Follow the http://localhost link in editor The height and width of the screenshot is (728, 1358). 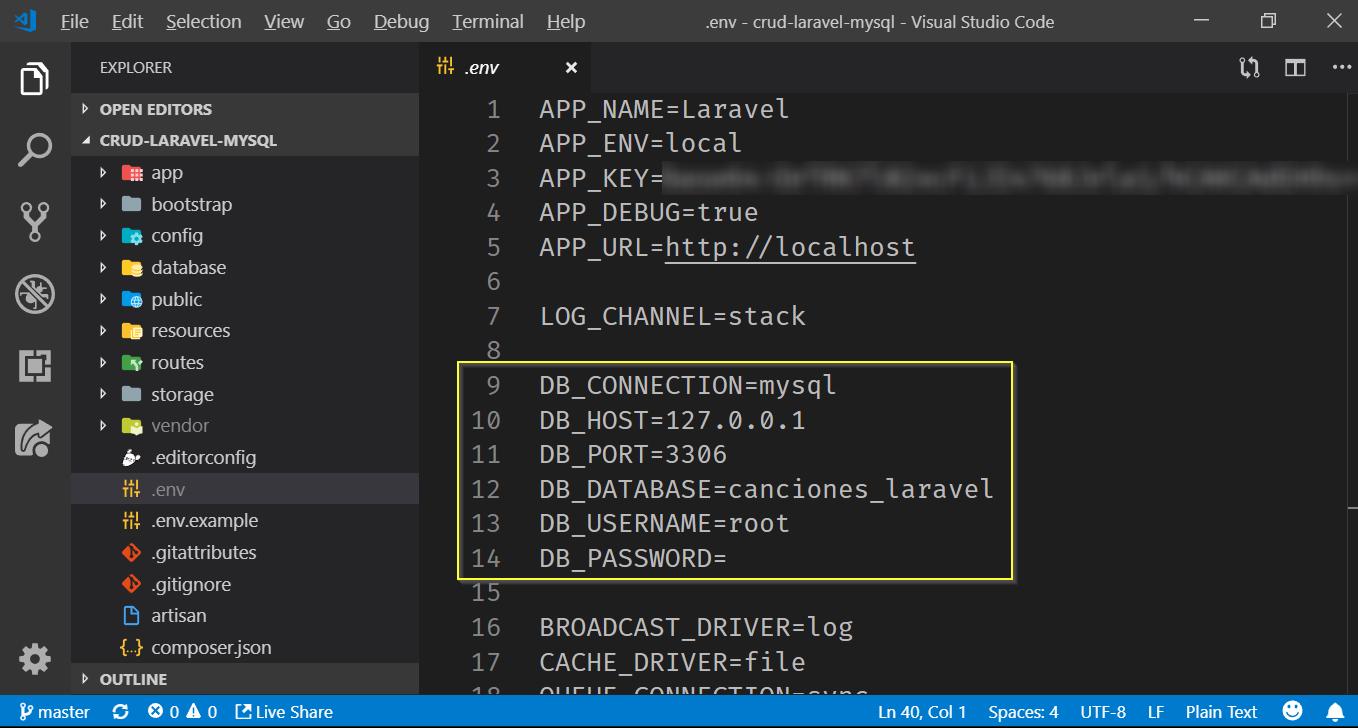pos(790,247)
